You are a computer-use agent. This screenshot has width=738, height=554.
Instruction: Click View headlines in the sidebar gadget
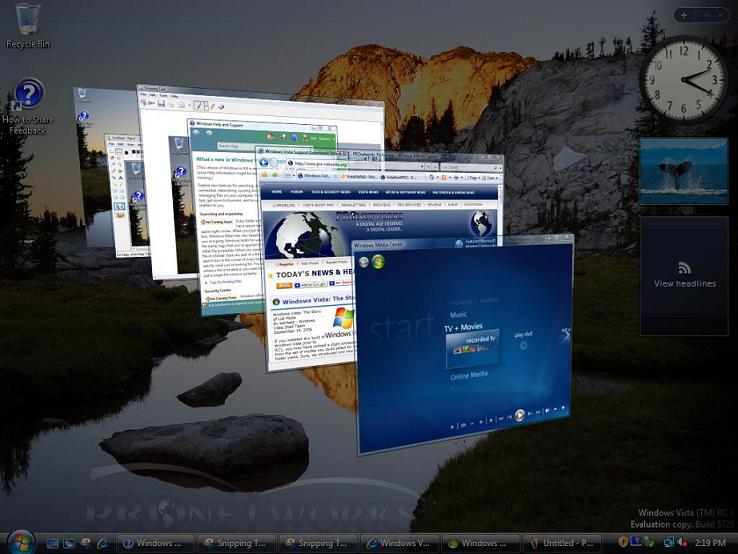pos(685,283)
